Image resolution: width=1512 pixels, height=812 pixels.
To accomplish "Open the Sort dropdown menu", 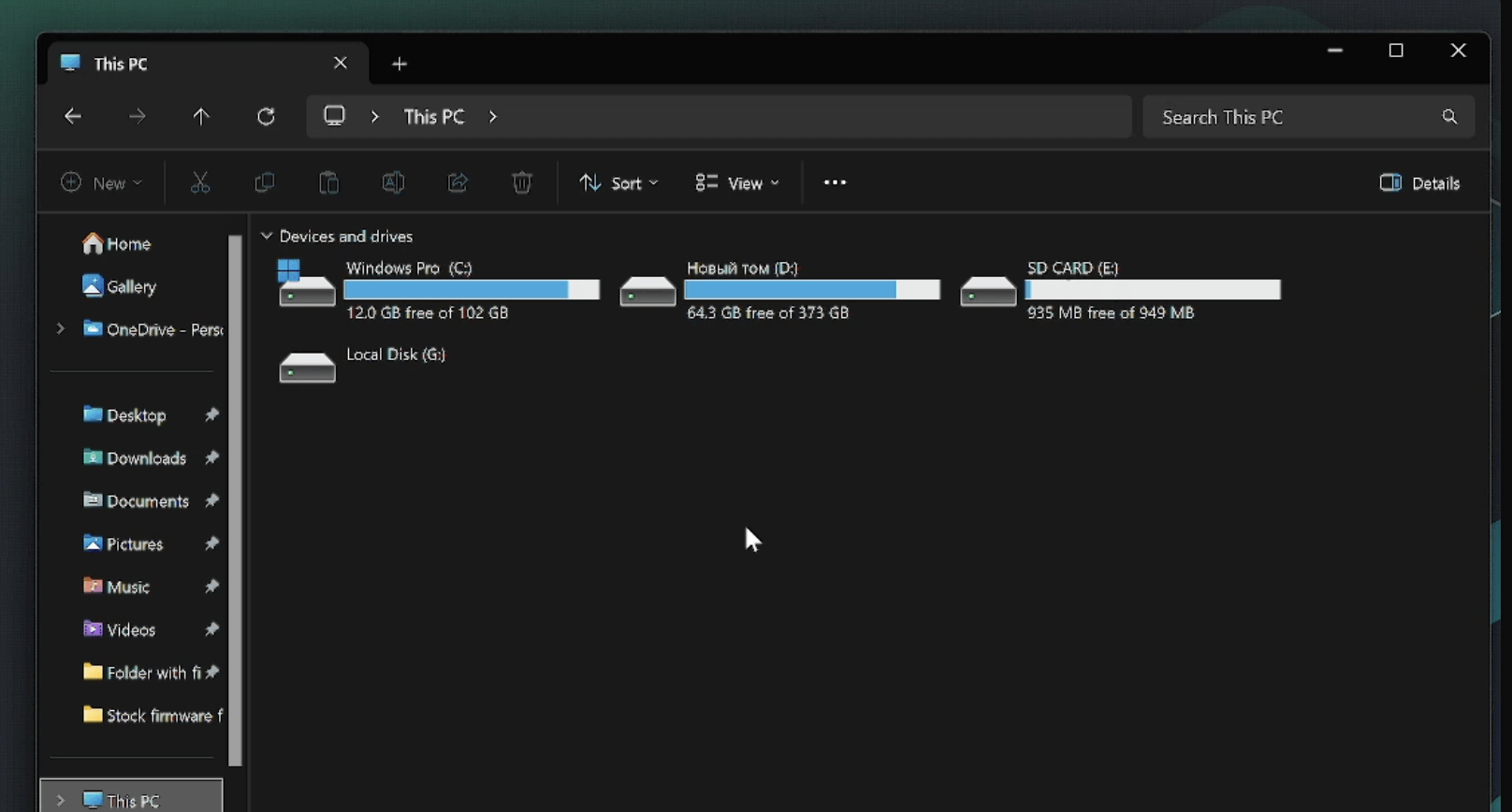I will (618, 183).
